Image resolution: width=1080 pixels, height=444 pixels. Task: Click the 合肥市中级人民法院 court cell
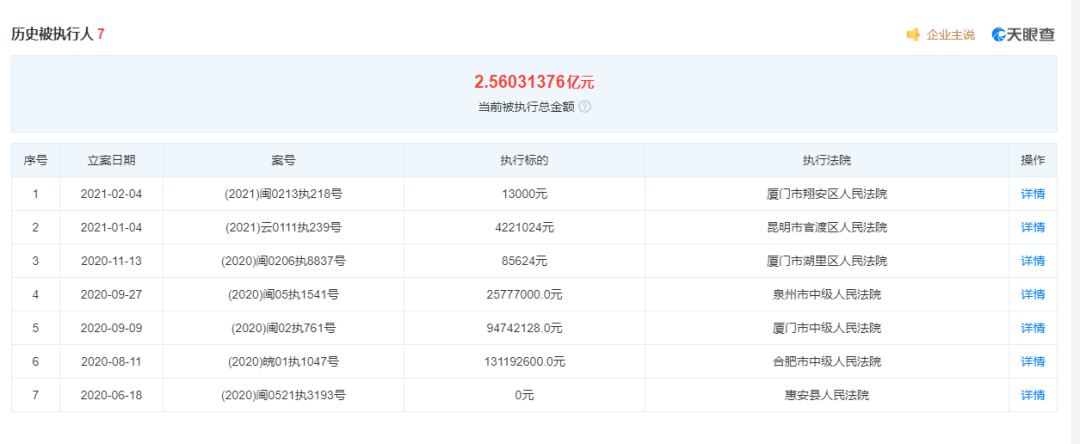(826, 361)
